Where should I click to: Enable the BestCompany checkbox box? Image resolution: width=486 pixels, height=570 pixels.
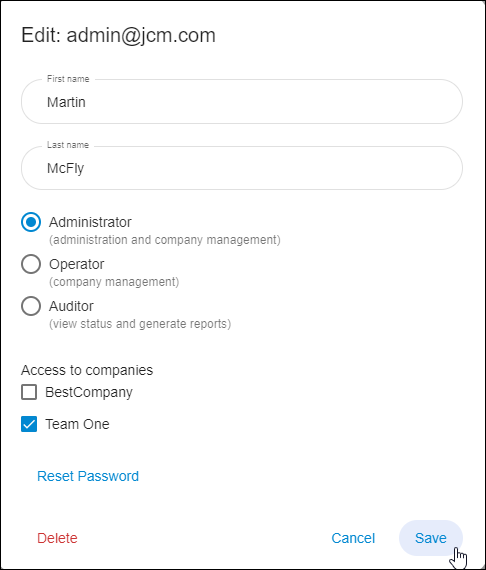(29, 392)
